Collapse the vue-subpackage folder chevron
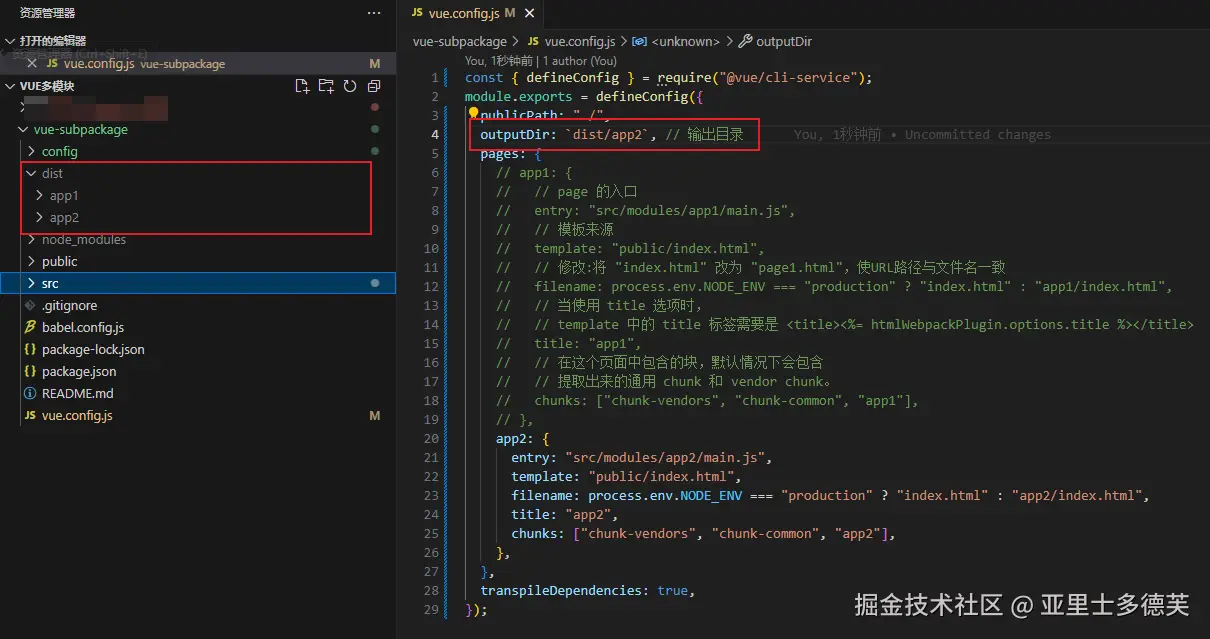The image size is (1210, 639). (x=24, y=129)
